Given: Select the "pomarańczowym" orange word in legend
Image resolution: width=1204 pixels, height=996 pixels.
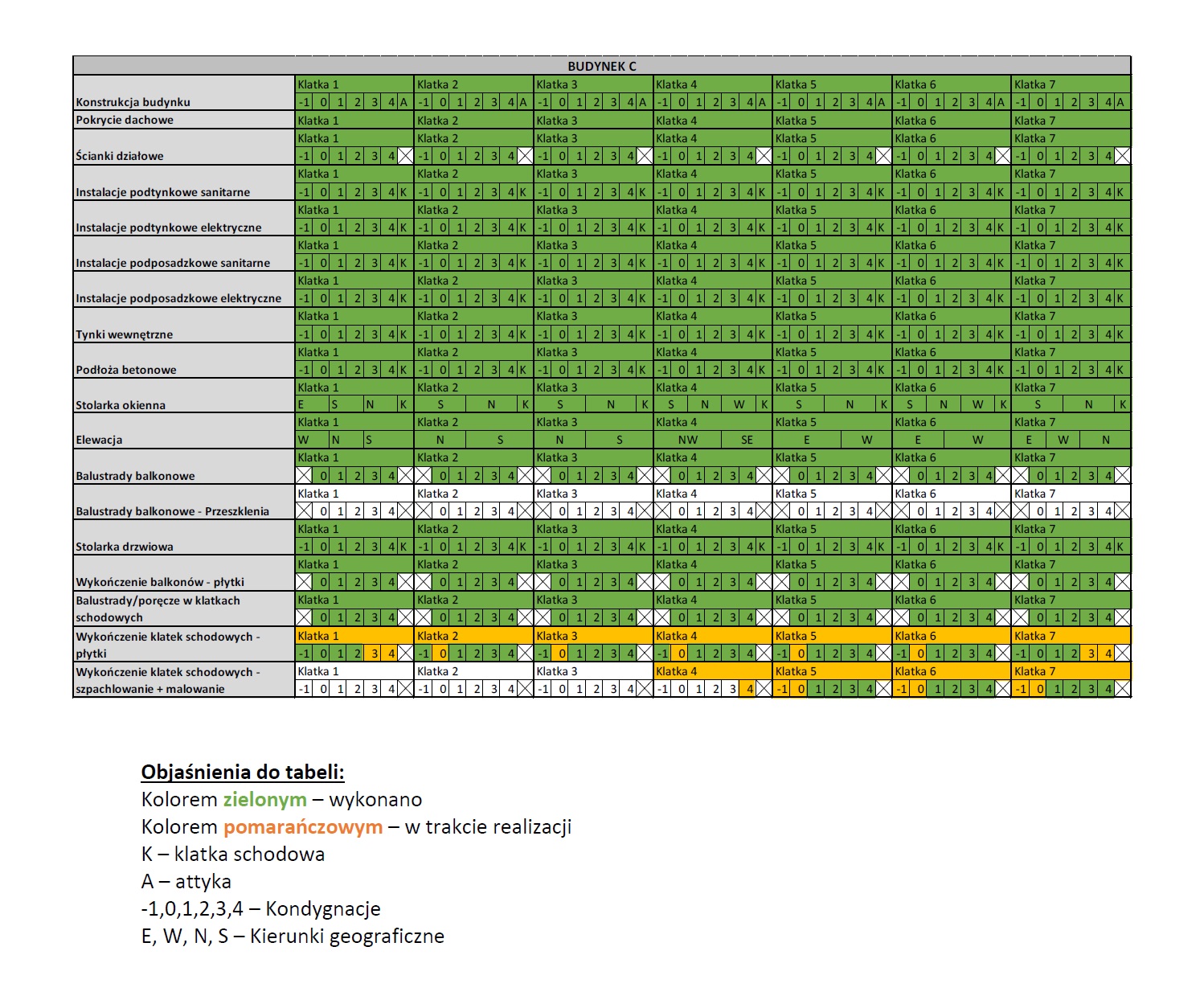Looking at the screenshot, I should 303,827.
